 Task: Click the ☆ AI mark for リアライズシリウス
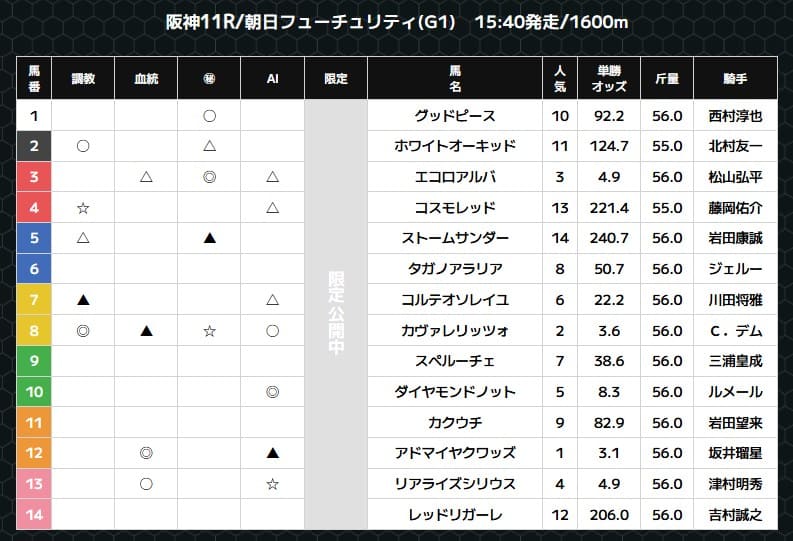pos(272,484)
